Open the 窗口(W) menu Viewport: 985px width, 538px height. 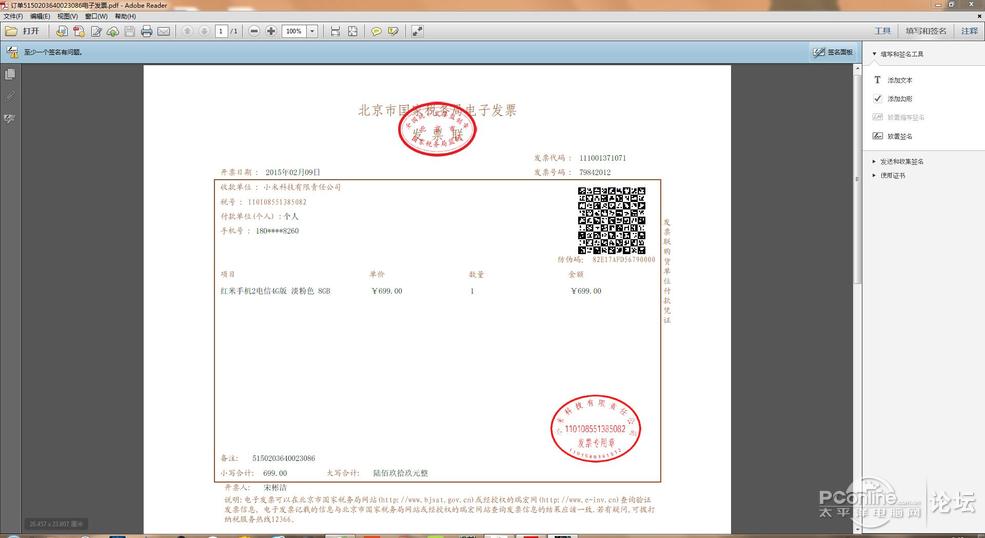tap(96, 16)
